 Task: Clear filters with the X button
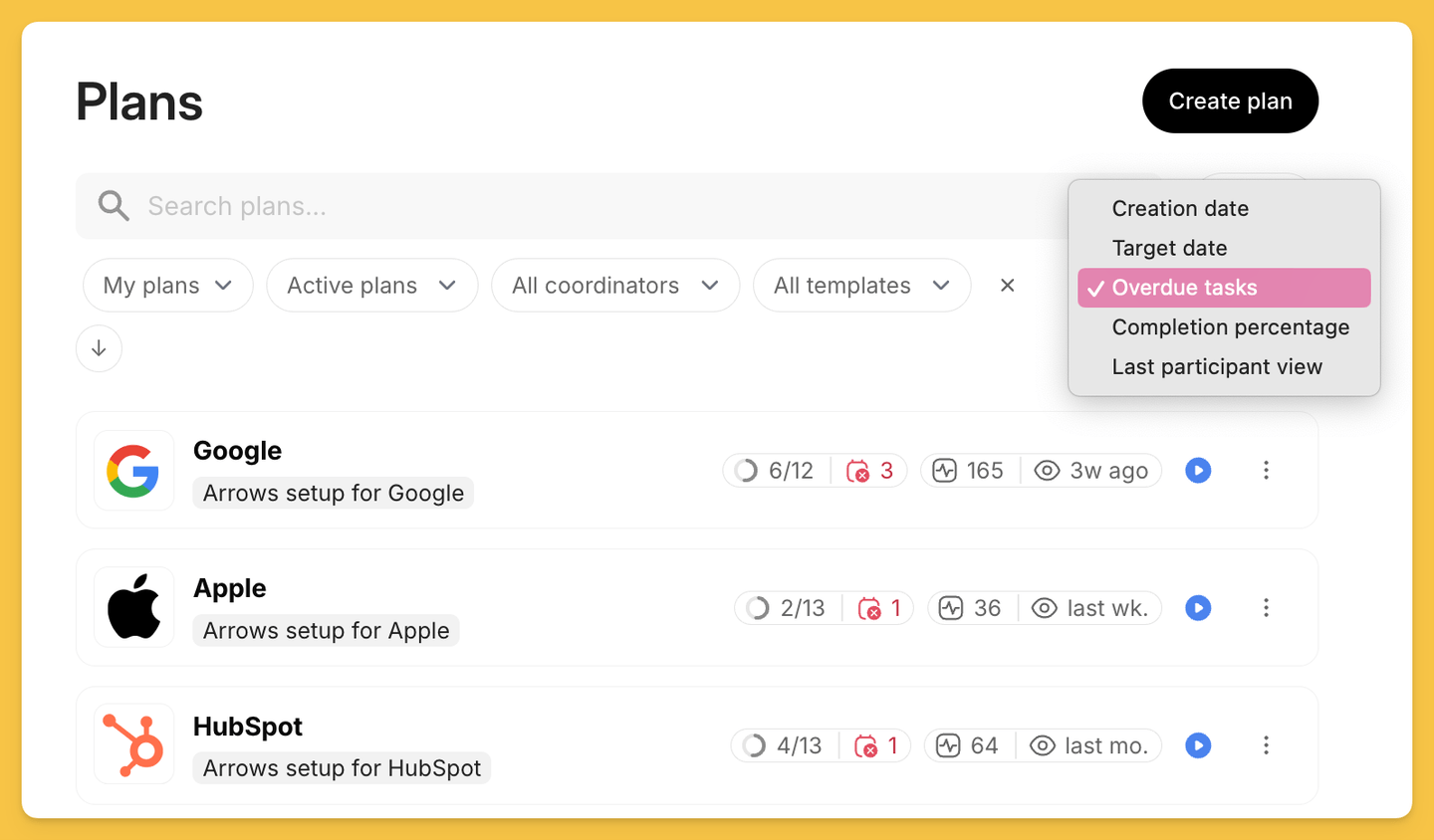pos(1008,286)
